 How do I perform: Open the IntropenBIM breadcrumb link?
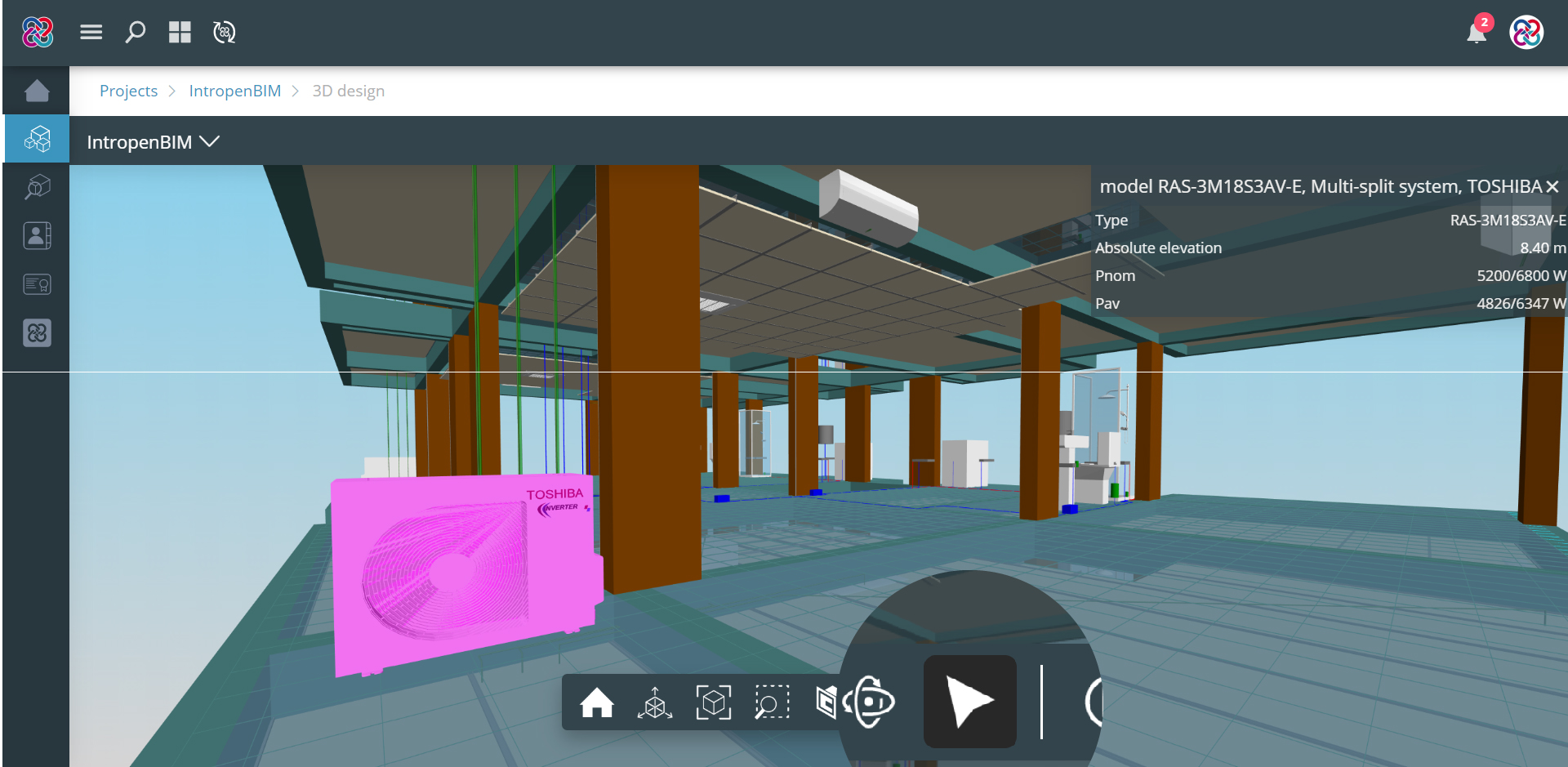pyautogui.click(x=235, y=91)
